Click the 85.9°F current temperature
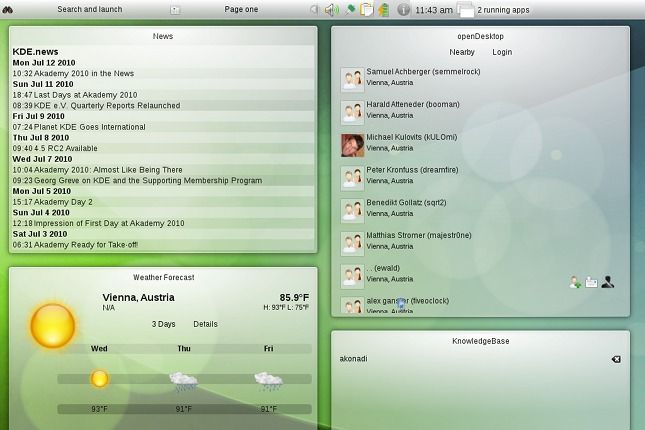Screen dimensions: 645x430 click(294, 297)
